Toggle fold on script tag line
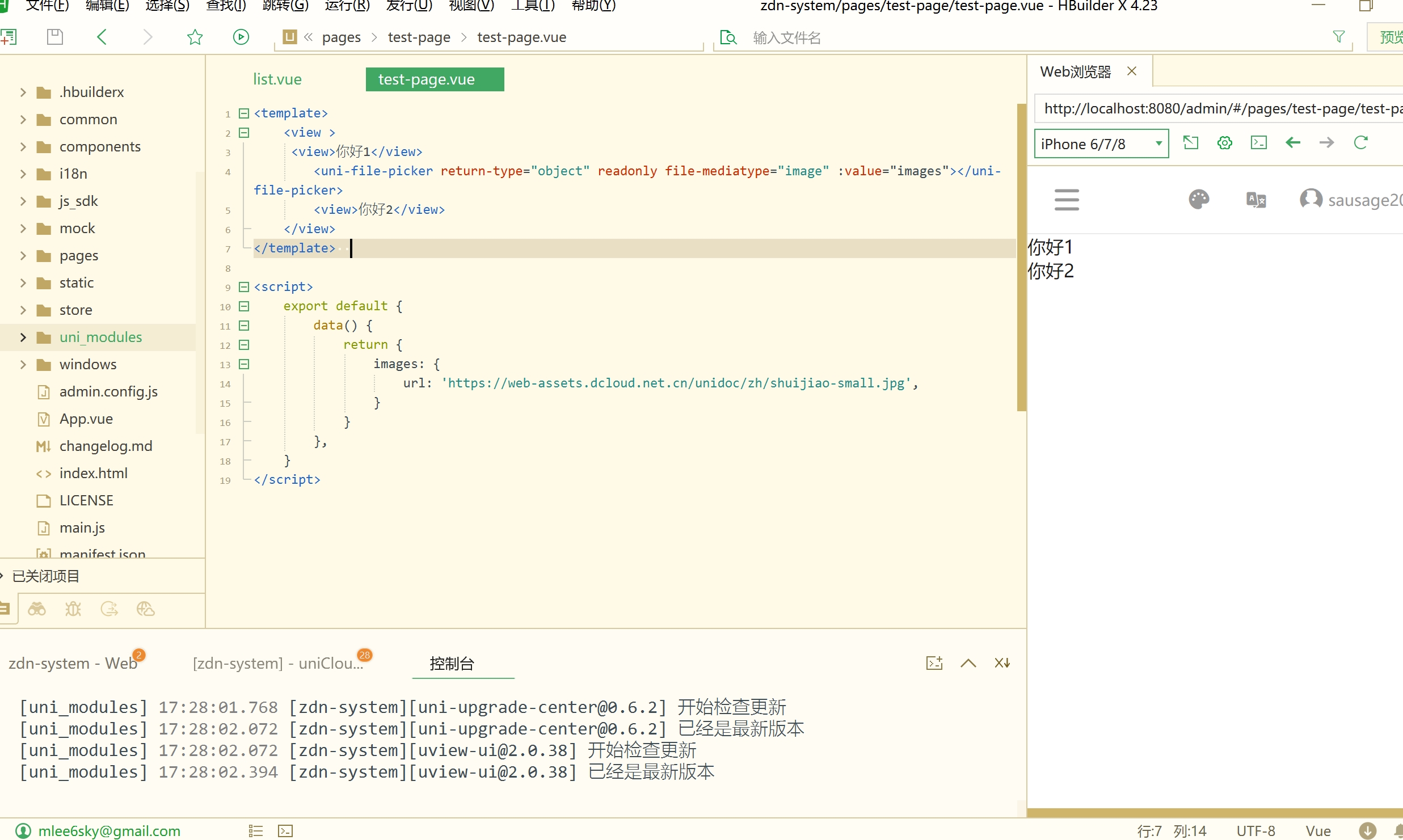The width and height of the screenshot is (1403, 840). coord(244,287)
